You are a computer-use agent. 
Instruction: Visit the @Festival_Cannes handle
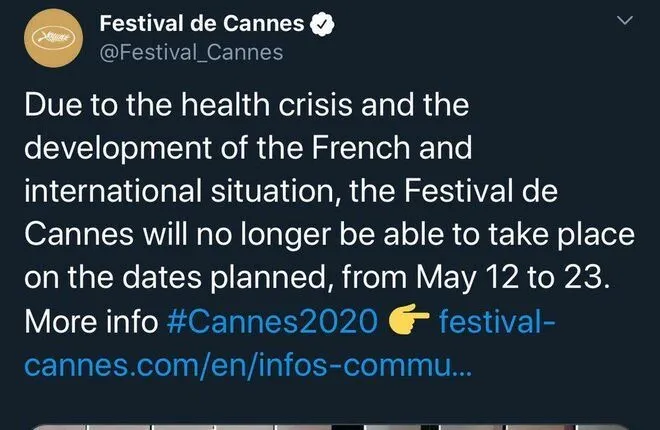193,52
